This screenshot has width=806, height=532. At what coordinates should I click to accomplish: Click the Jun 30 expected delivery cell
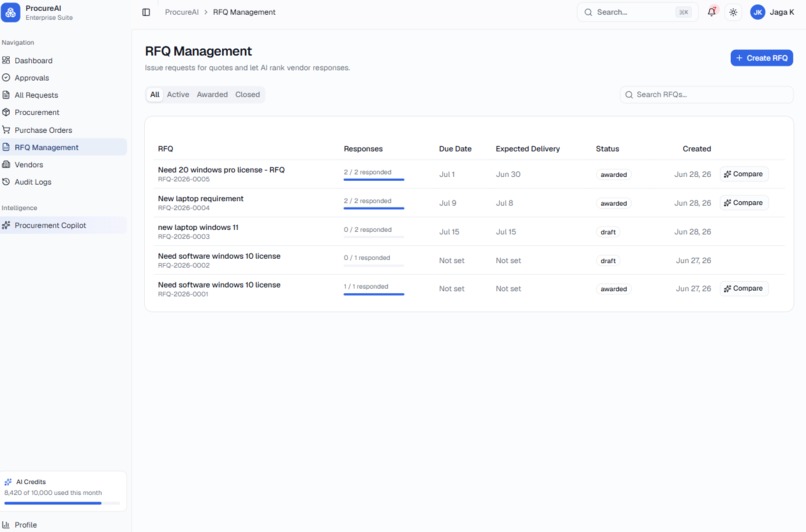tap(508, 174)
